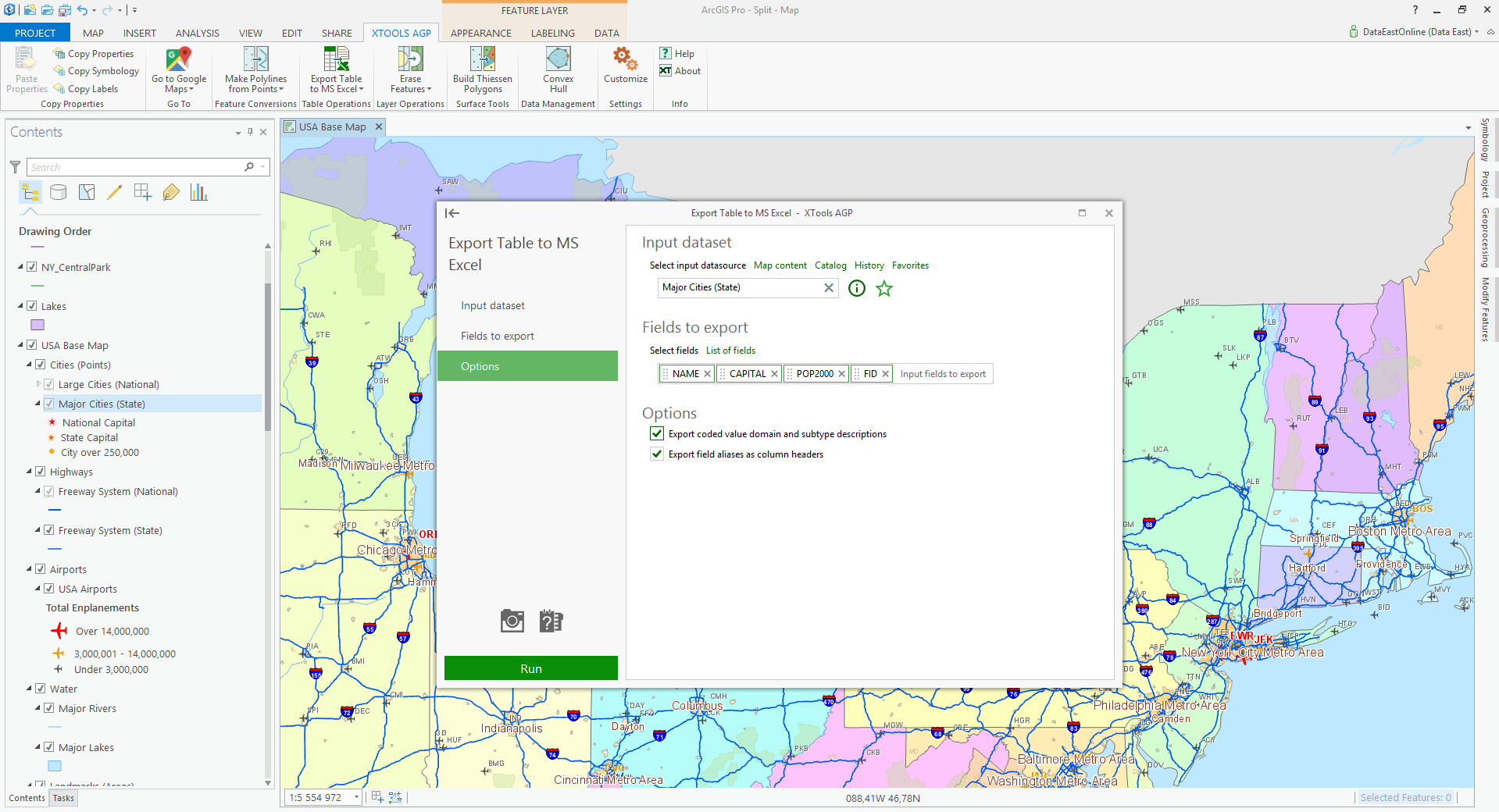Image resolution: width=1499 pixels, height=812 pixels.
Task: Open Contents pane options dropdown arrow
Action: 237,133
